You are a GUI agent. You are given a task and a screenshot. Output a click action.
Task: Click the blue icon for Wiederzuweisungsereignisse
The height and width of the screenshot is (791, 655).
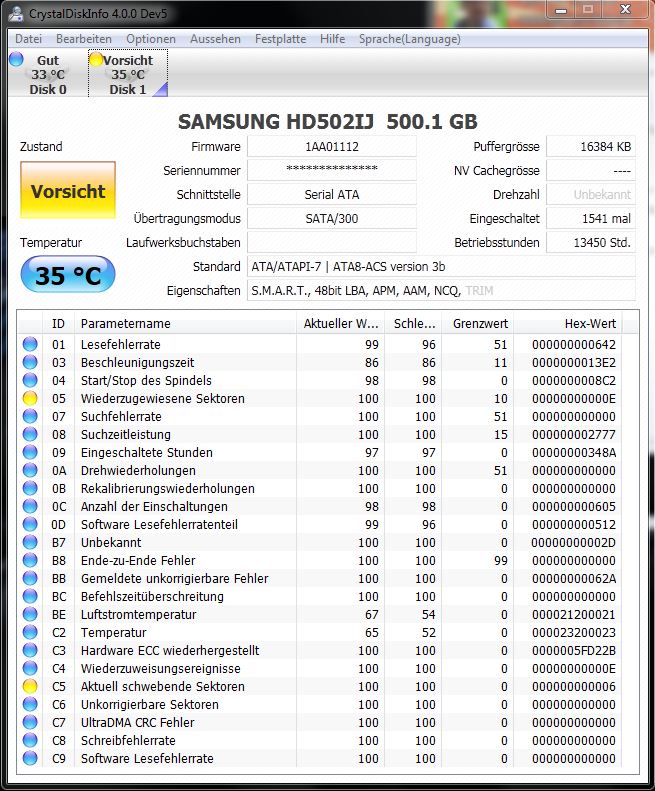tap(30, 668)
